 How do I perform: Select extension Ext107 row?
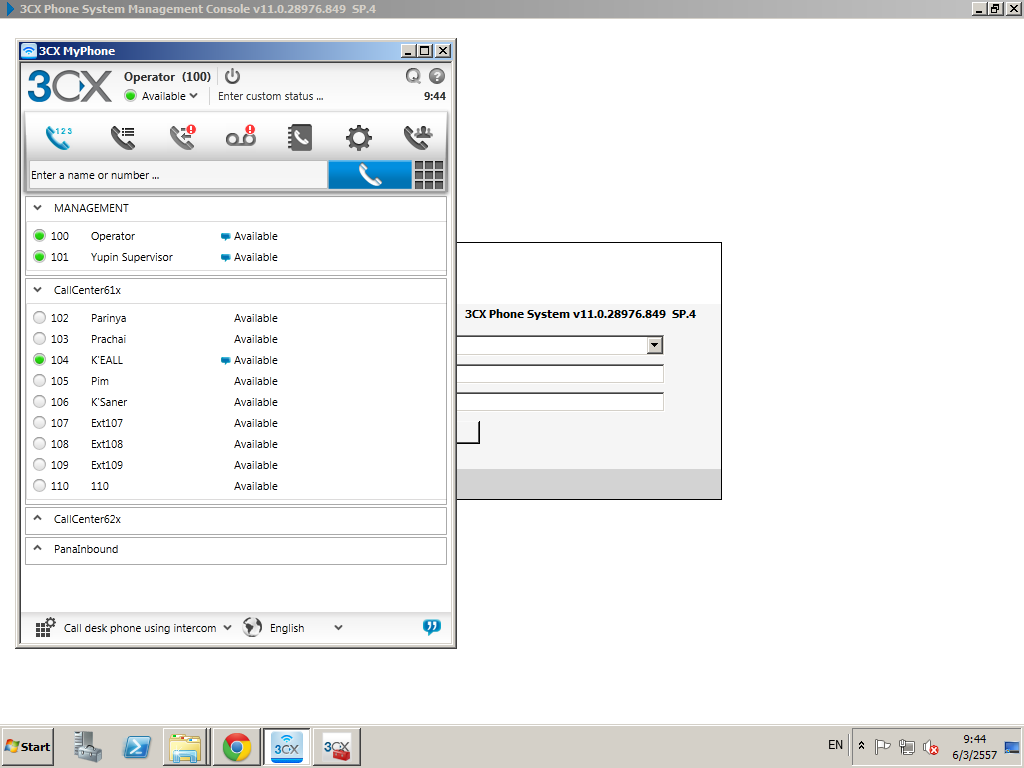(x=236, y=423)
